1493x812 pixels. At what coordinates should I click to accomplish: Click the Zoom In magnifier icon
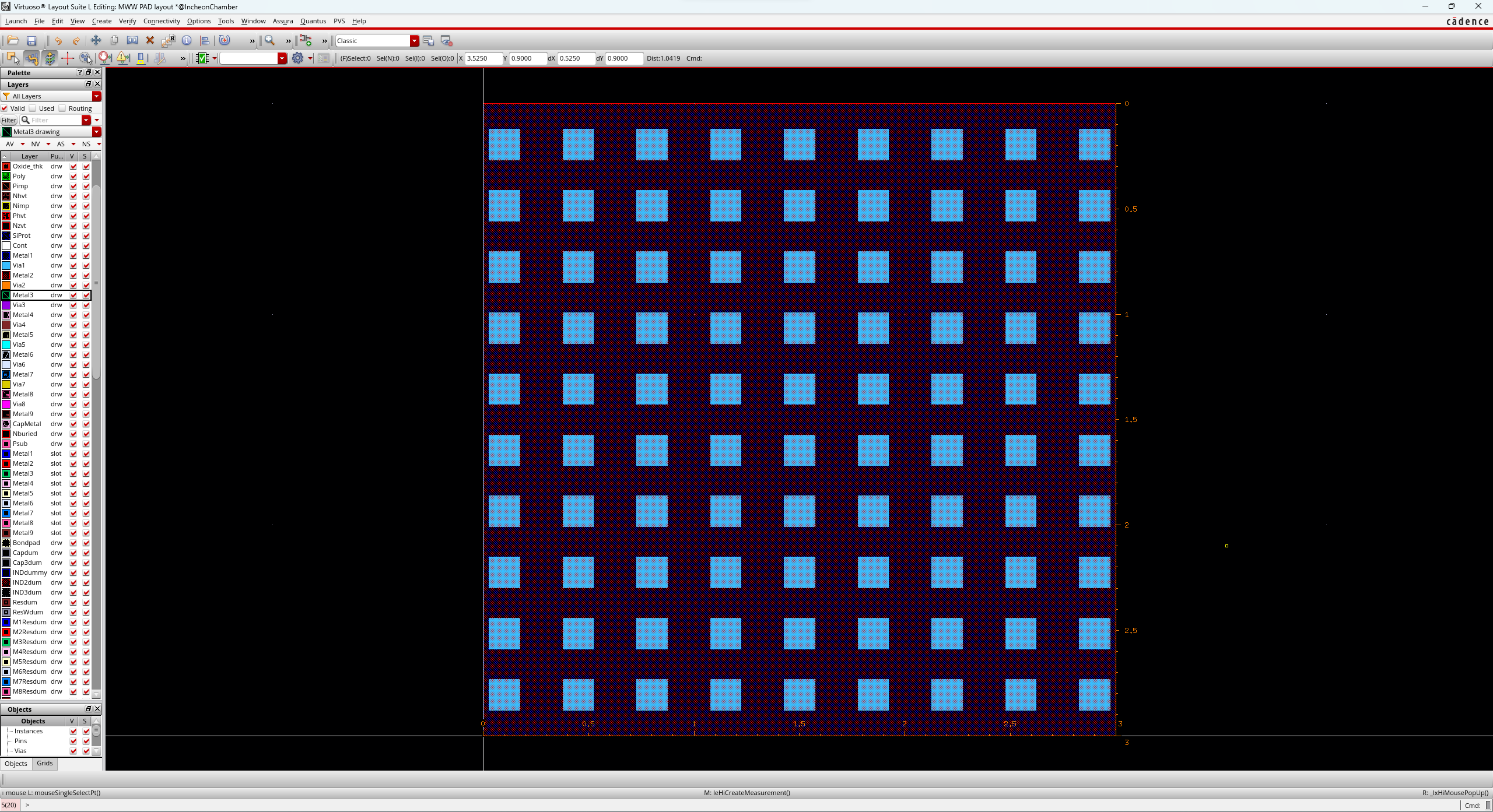click(x=269, y=41)
